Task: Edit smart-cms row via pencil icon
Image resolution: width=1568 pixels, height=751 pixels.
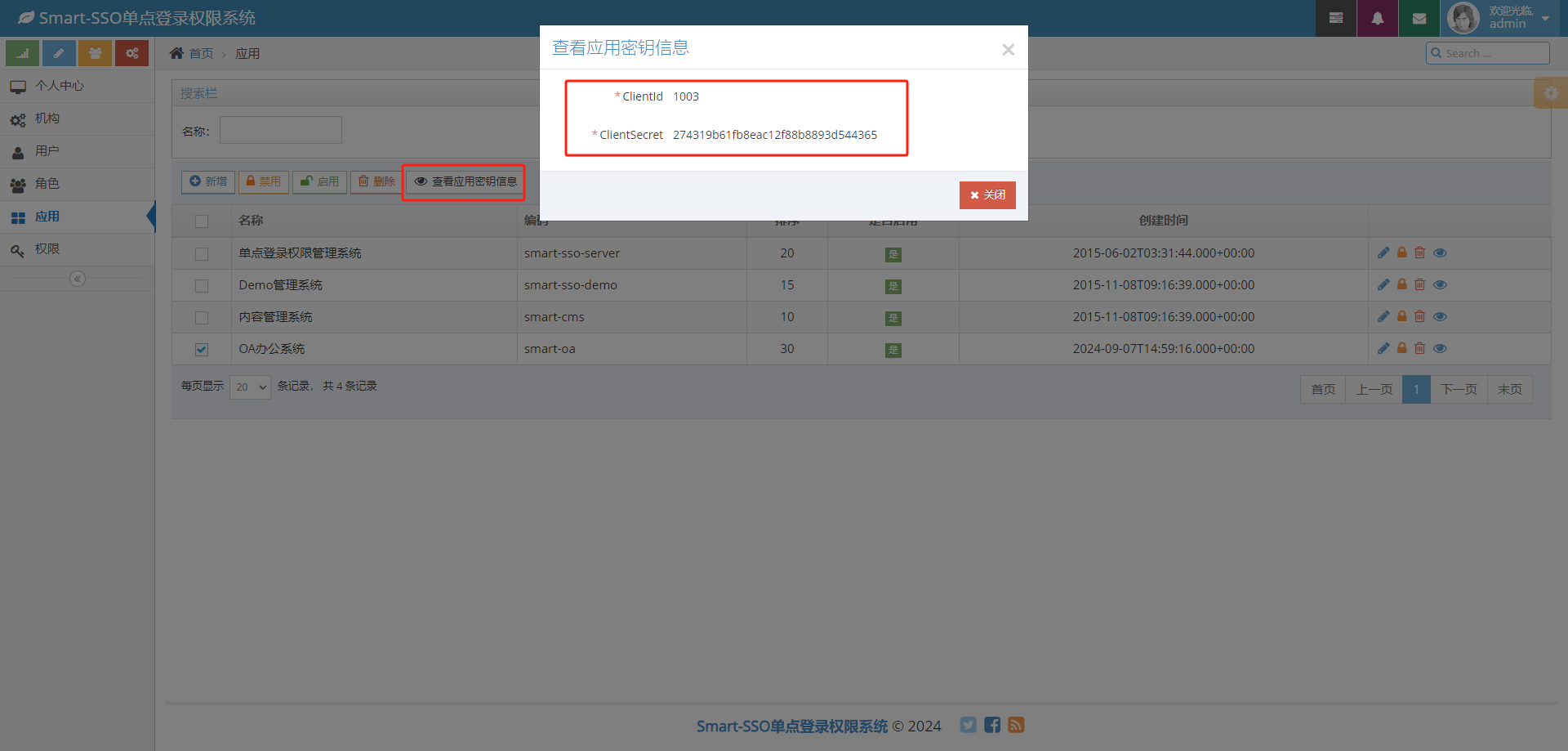Action: coord(1383,316)
